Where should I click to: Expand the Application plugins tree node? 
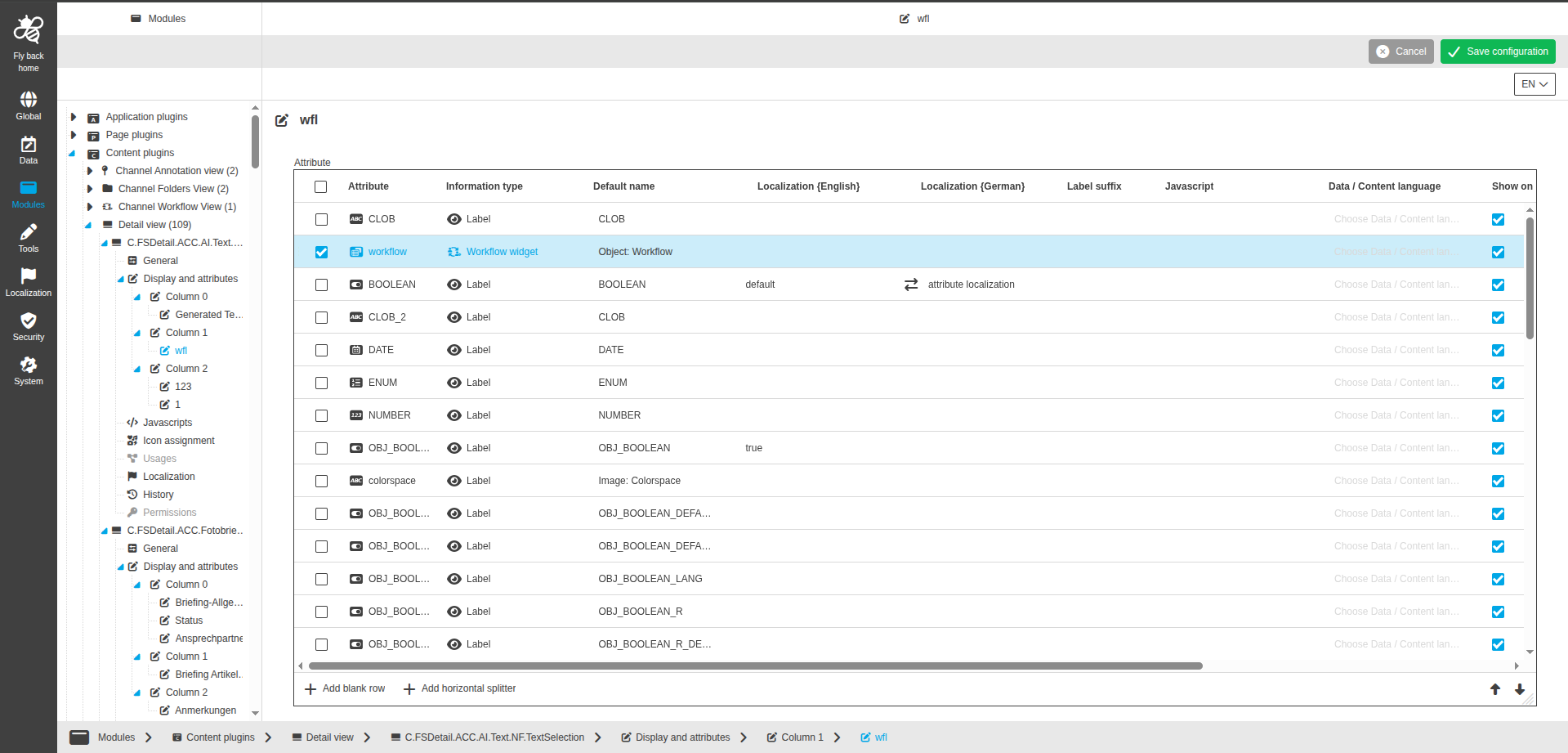(74, 117)
